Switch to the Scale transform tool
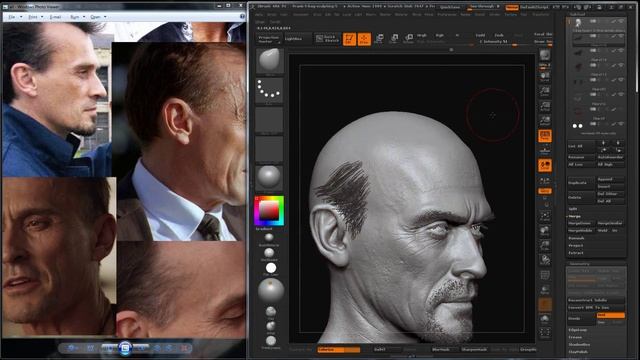Viewport: 640px width, 360px height. pyautogui.click(x=394, y=39)
